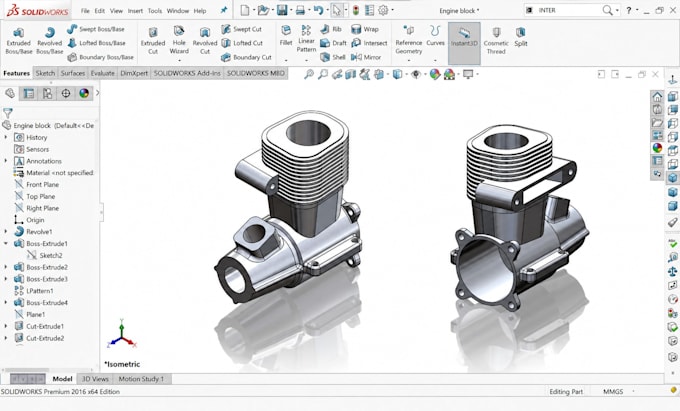Switch to the Evaluate tab
The width and height of the screenshot is (680, 411).
coord(102,73)
